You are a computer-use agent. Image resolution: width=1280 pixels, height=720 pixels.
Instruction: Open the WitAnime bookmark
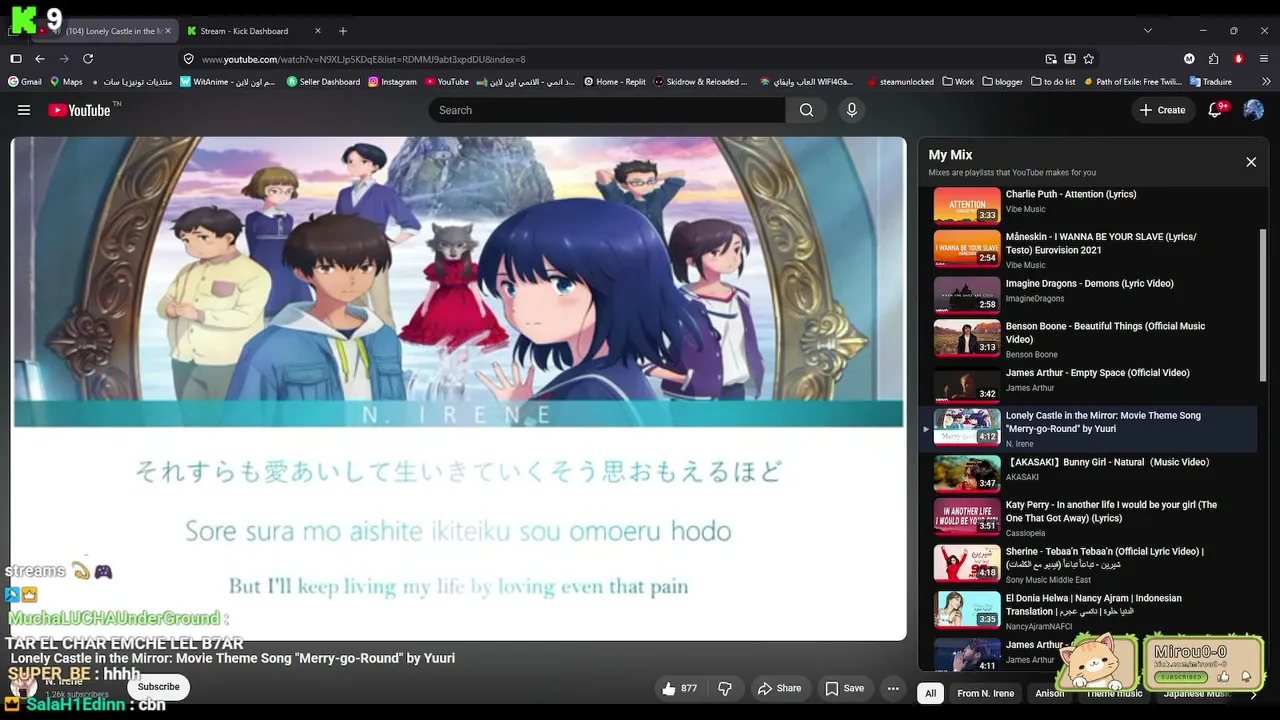point(228,82)
